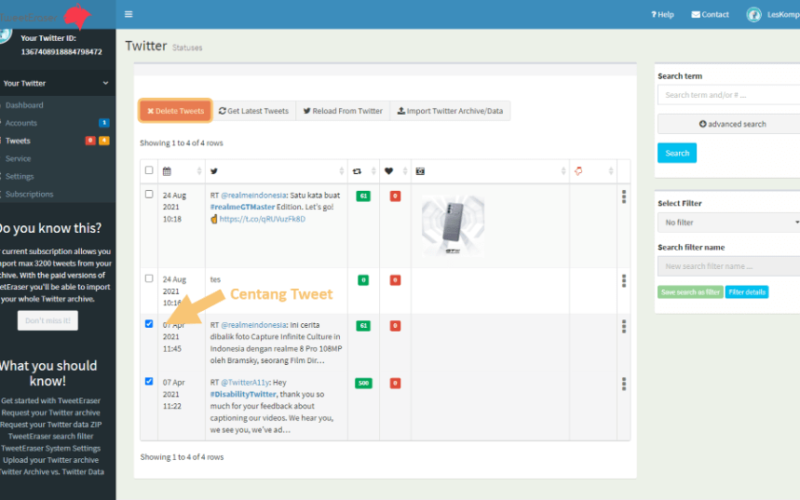
Task: Click the red Delete Tweets button
Action: (176, 111)
